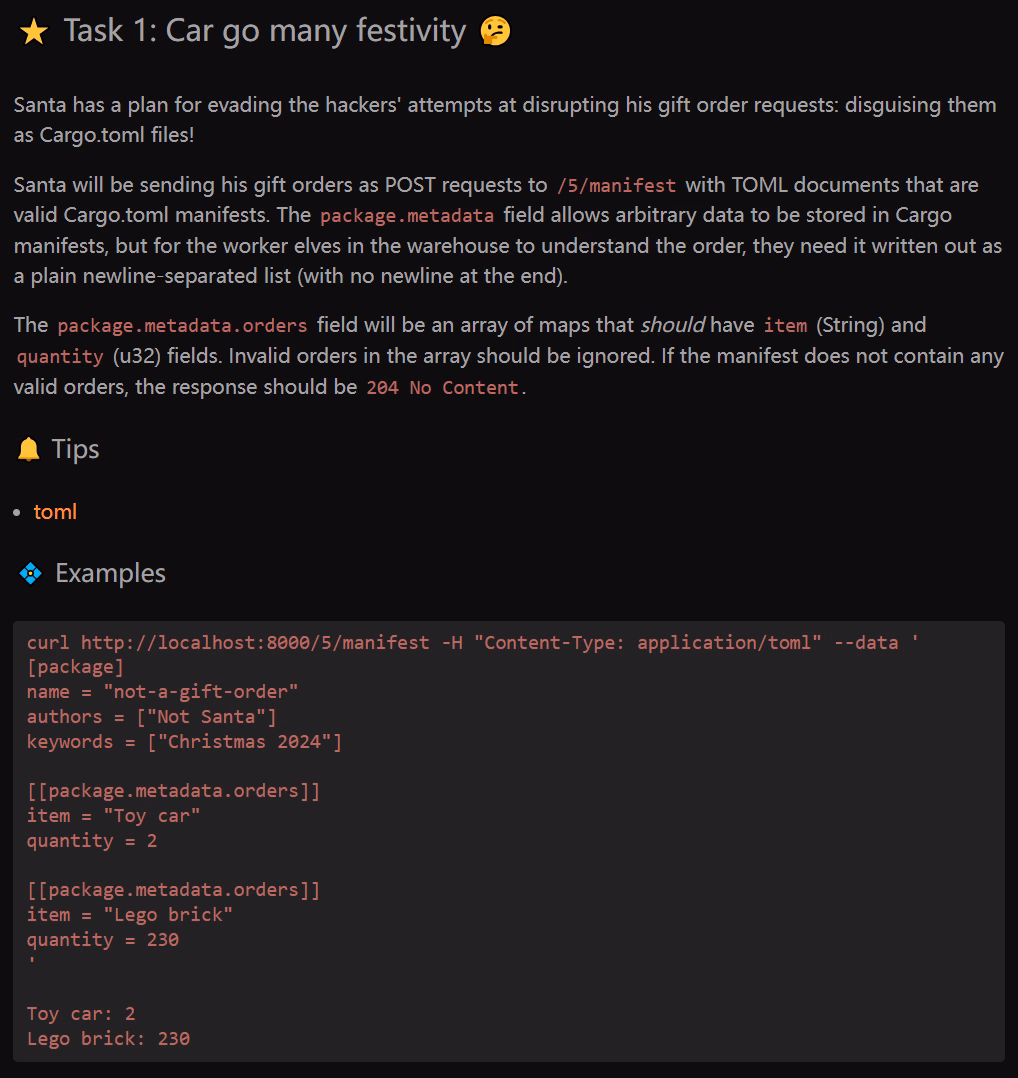
Task: Click the Examples section heading
Action: tap(110, 573)
